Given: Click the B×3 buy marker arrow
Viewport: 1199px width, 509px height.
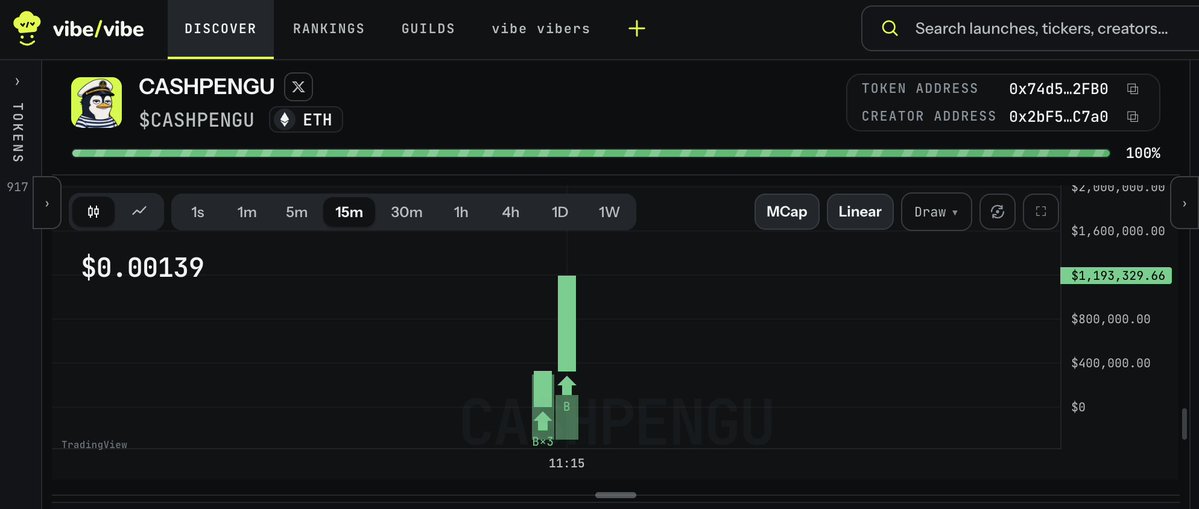Looking at the screenshot, I should (542, 421).
